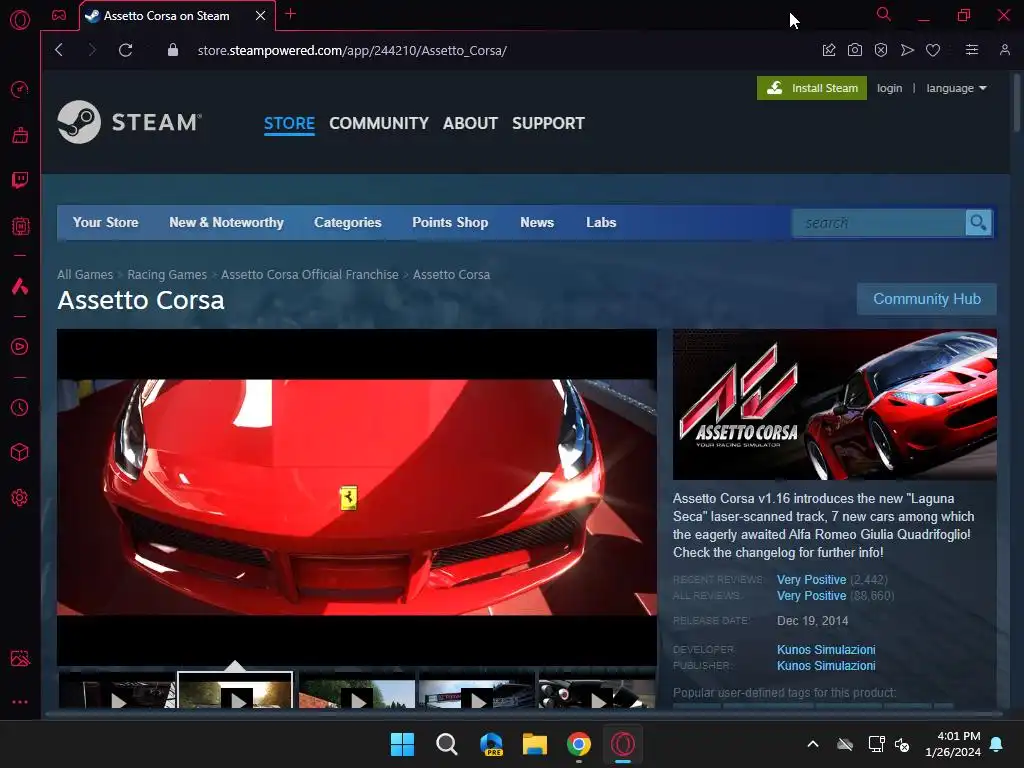This screenshot has width=1024, height=768.
Task: Show hidden system tray icons chevron
Action: tap(813, 744)
